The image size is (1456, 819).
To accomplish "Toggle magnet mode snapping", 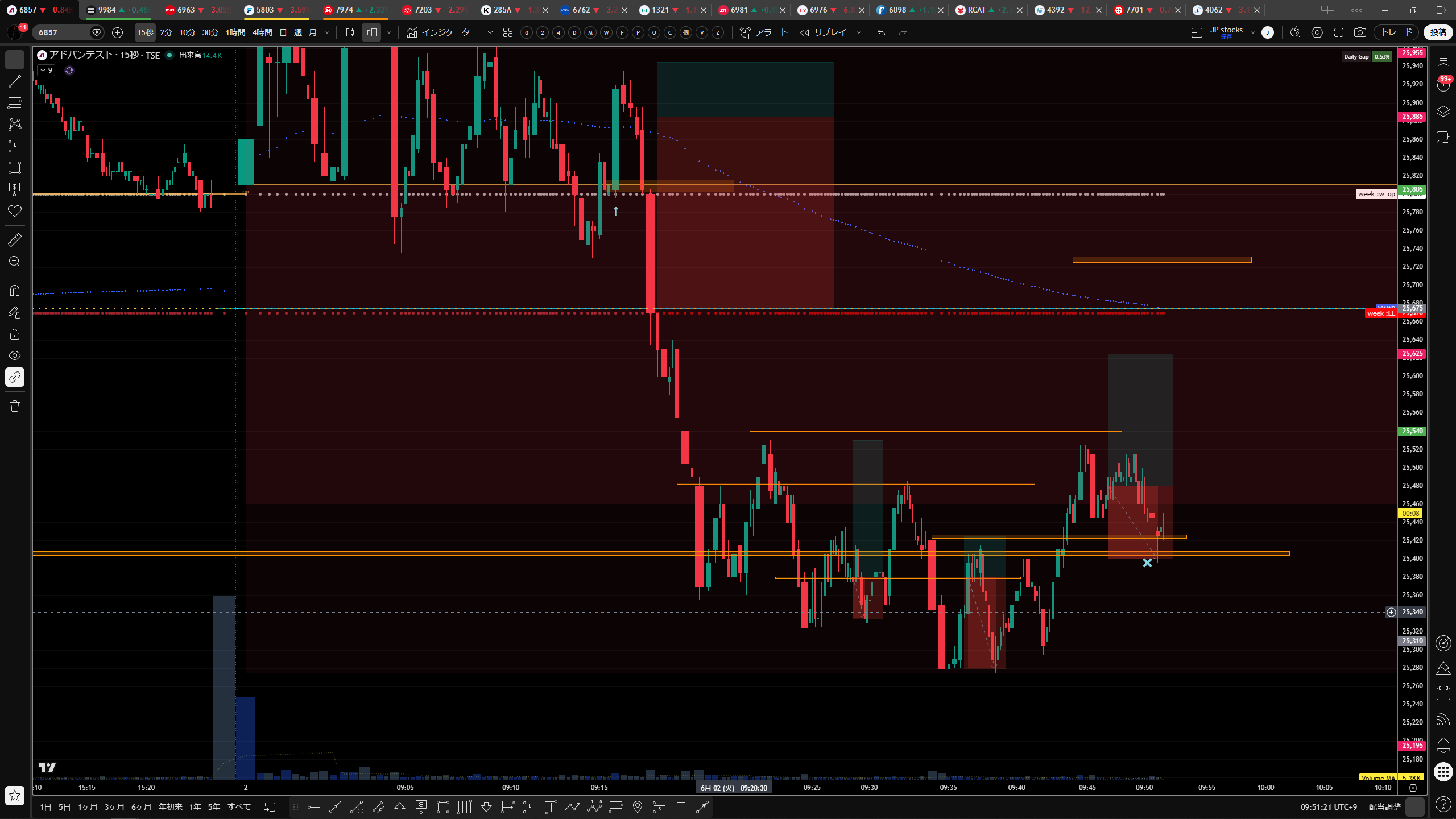I will pos(15,291).
